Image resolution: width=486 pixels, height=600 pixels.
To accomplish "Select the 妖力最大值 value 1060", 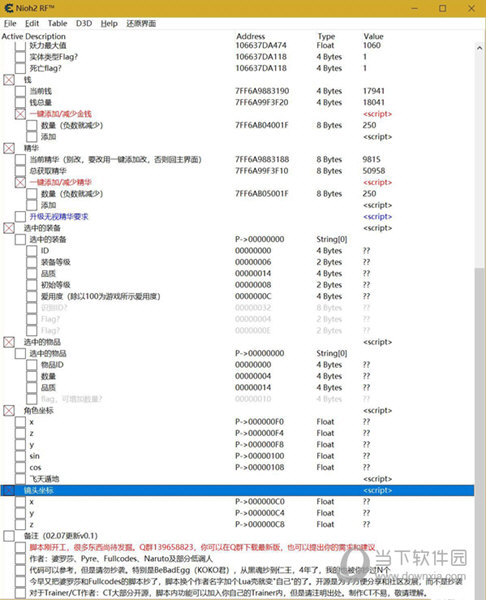I will point(372,46).
